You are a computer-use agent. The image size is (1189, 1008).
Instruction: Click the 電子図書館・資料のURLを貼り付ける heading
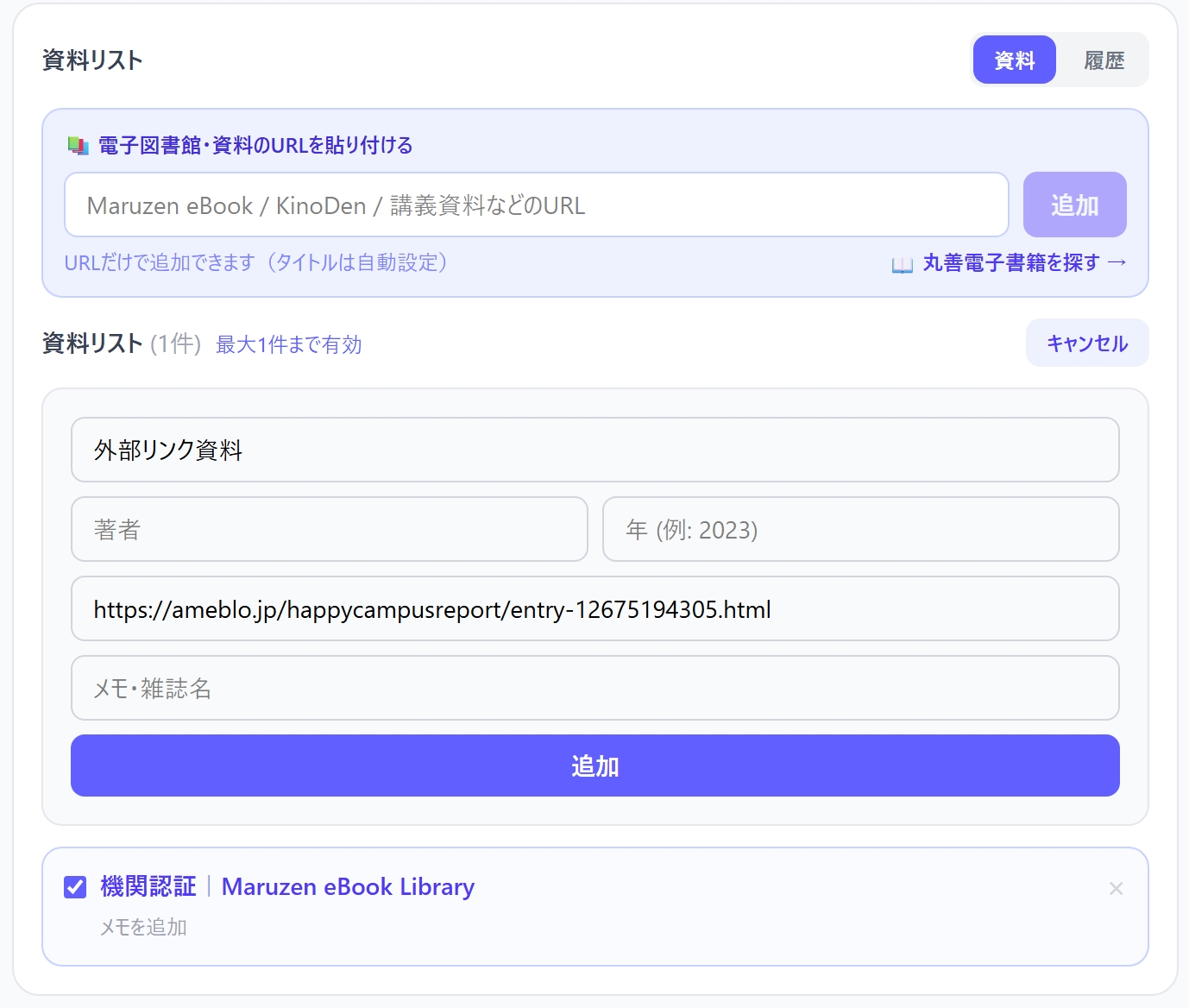(x=255, y=145)
